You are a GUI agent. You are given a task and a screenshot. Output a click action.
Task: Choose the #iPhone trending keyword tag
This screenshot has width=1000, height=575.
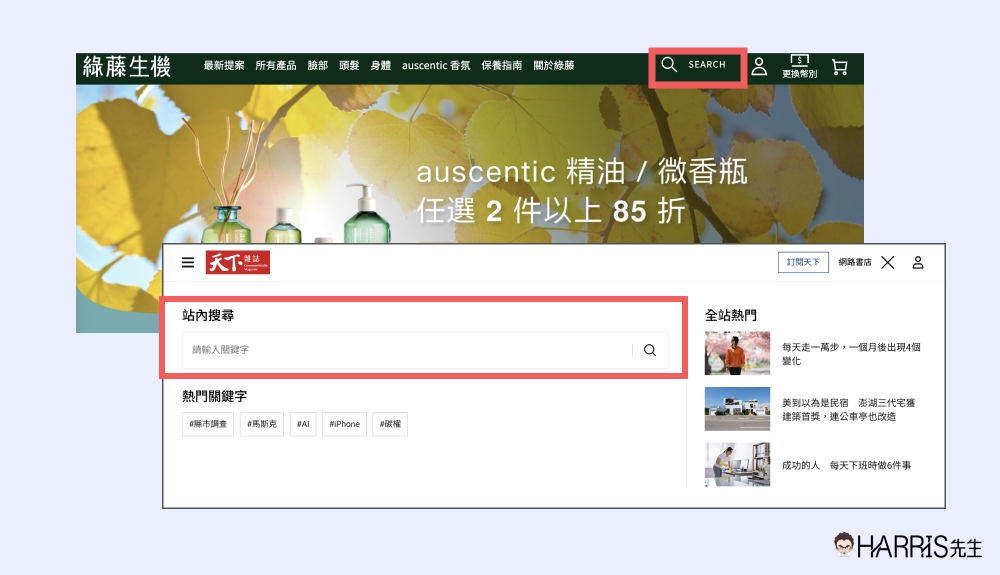coord(344,424)
